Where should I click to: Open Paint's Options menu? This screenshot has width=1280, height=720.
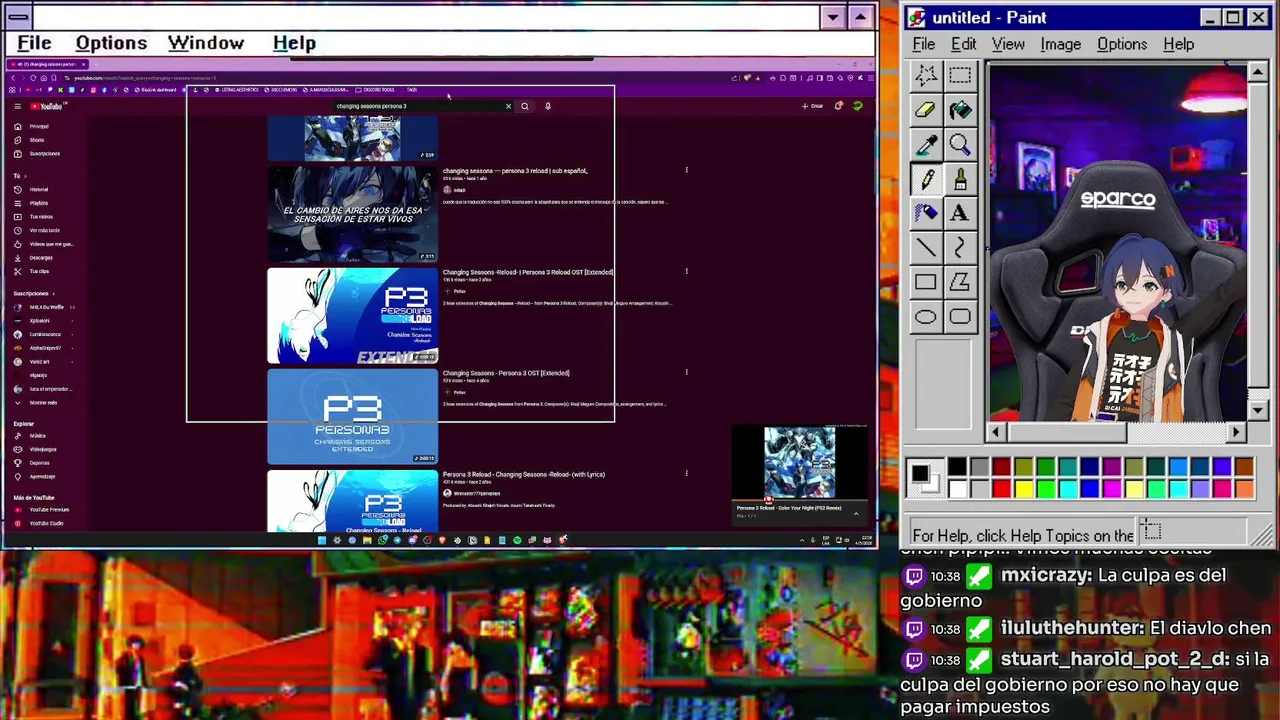(1122, 44)
